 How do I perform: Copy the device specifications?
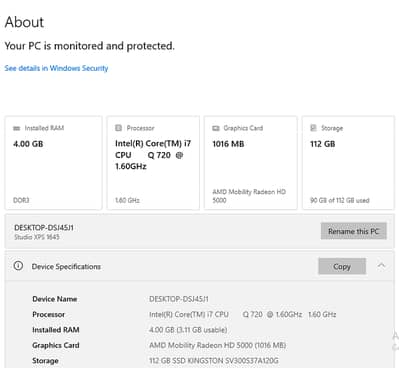(342, 266)
